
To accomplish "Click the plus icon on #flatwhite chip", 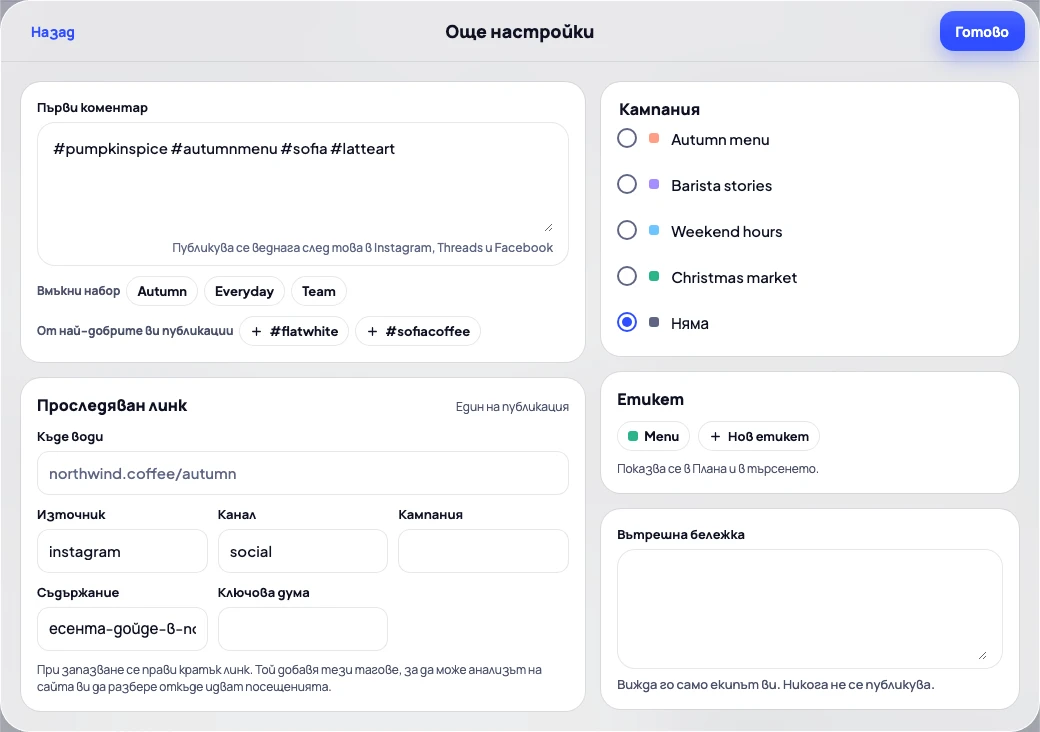I will pyautogui.click(x=256, y=332).
